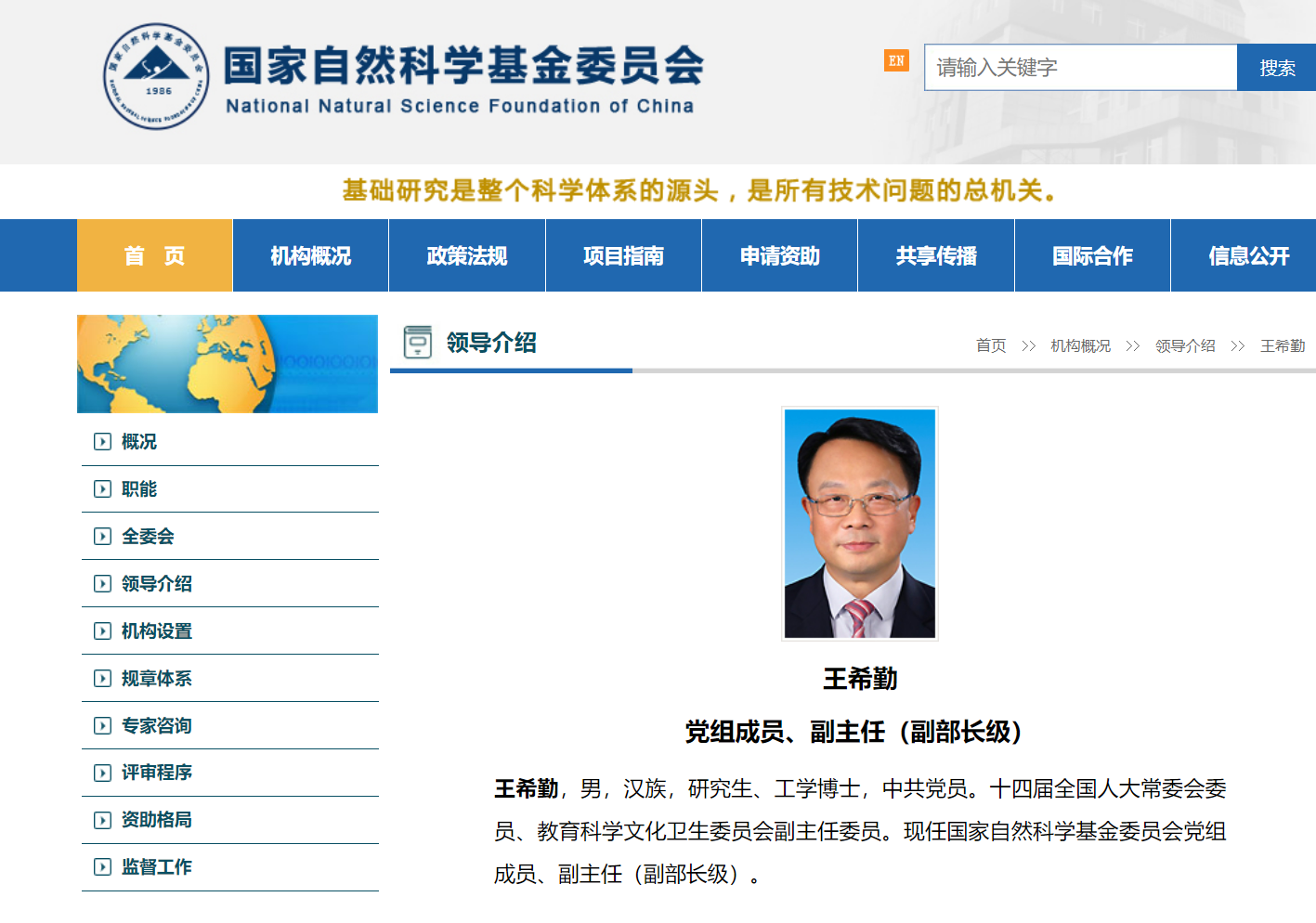The height and width of the screenshot is (923, 1316).
Task: Click the 搜索 search button
Action: pyautogui.click(x=1277, y=68)
